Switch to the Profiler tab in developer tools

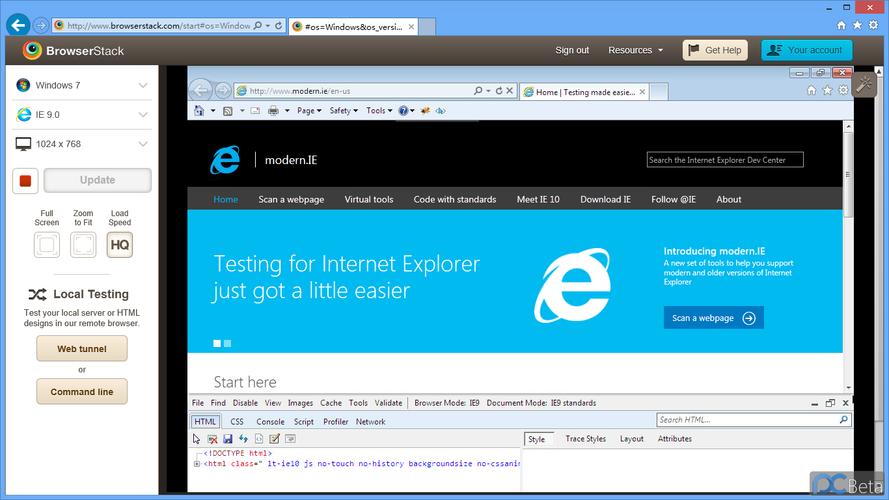336,422
